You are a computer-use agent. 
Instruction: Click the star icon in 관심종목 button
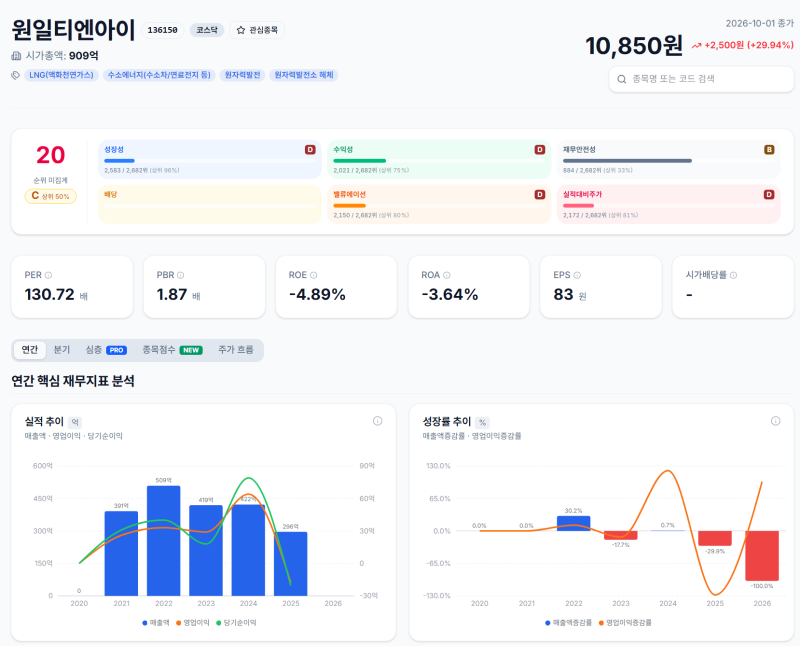point(241,30)
